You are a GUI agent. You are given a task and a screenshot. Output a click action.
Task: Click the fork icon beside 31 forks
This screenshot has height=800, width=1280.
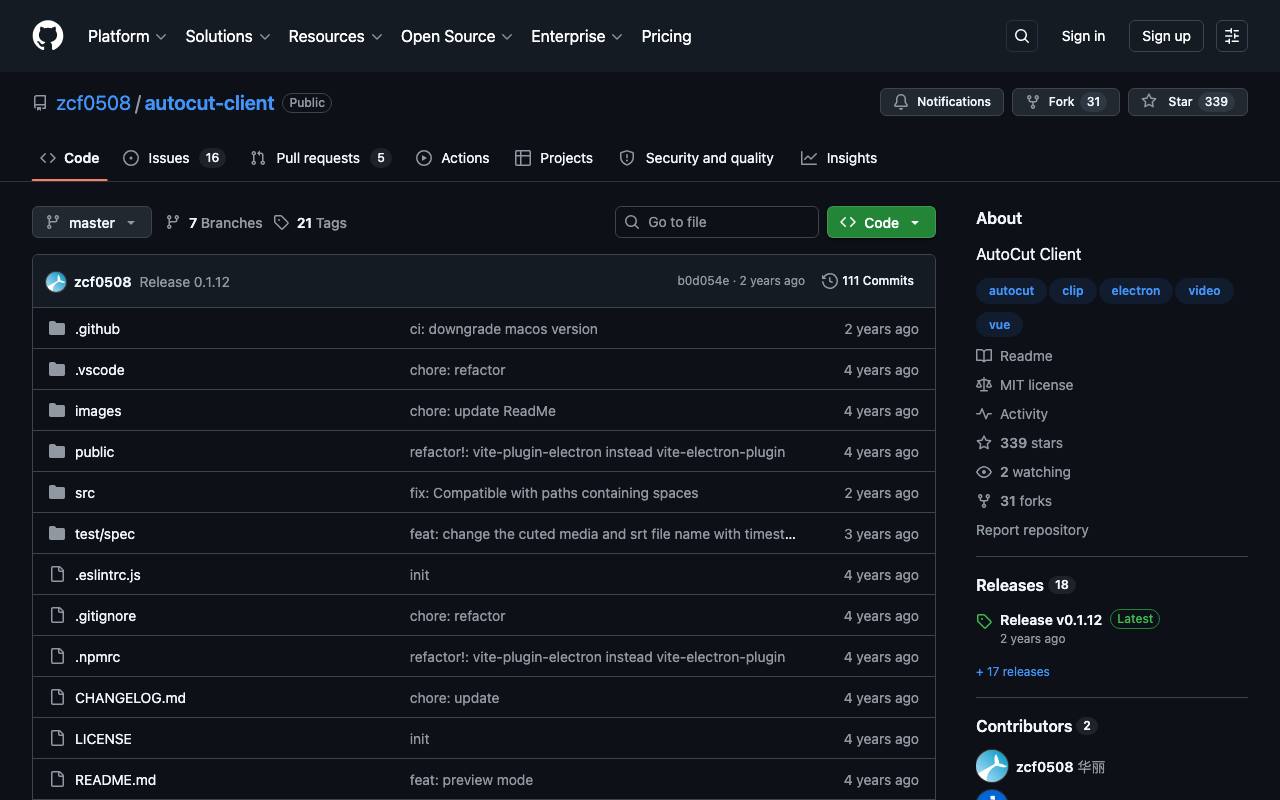(x=984, y=501)
